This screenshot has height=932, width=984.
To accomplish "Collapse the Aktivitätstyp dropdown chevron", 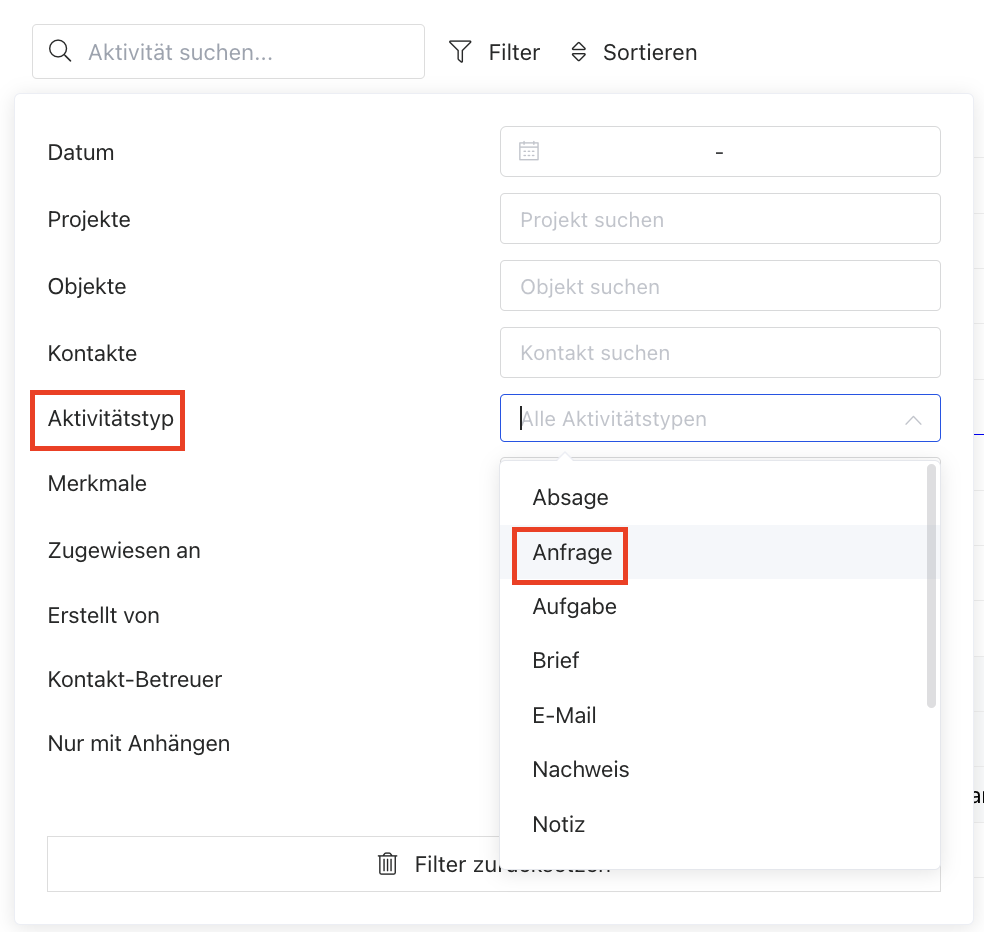I will [913, 420].
